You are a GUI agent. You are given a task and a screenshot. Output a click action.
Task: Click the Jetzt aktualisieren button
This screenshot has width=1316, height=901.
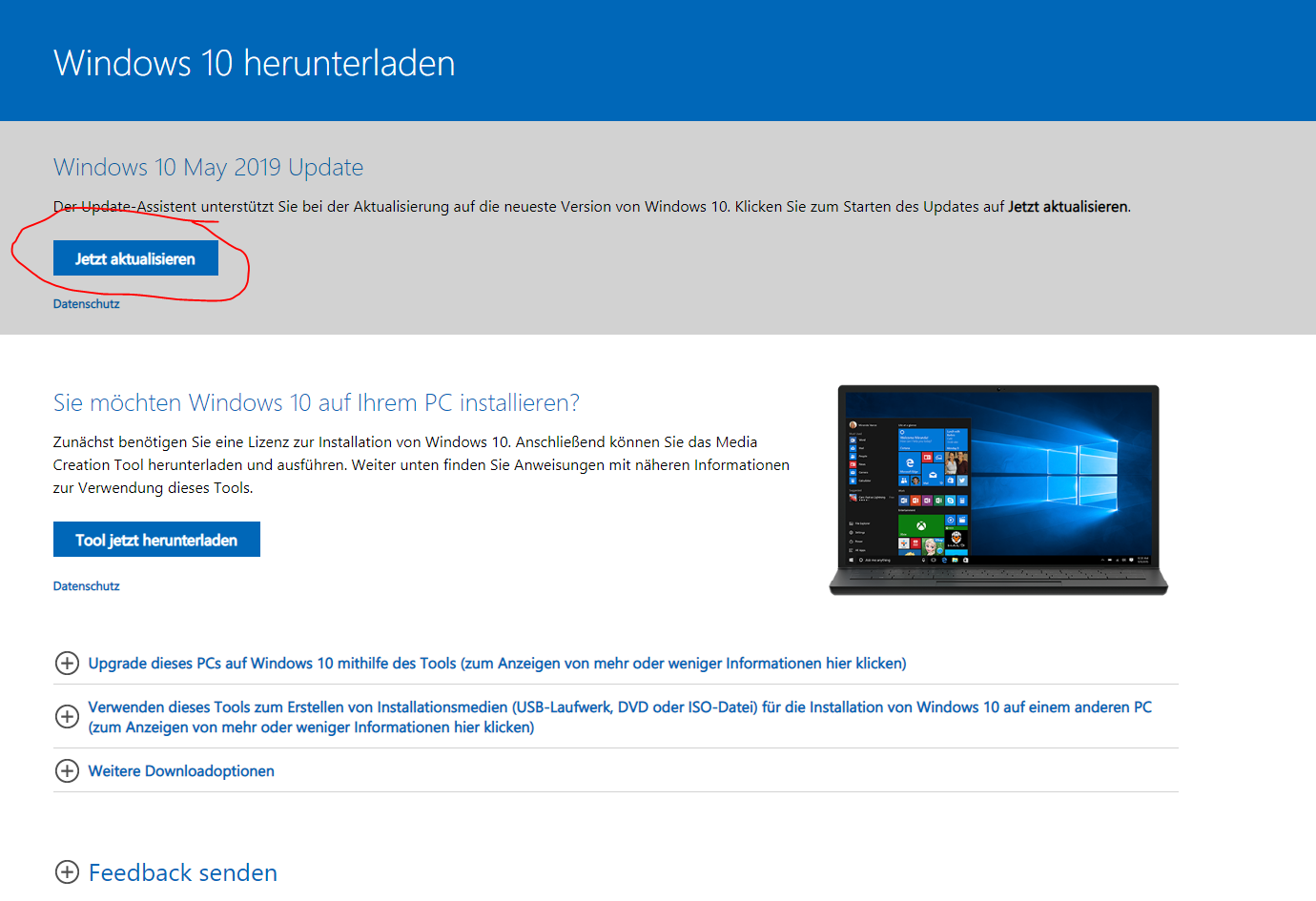(x=135, y=258)
